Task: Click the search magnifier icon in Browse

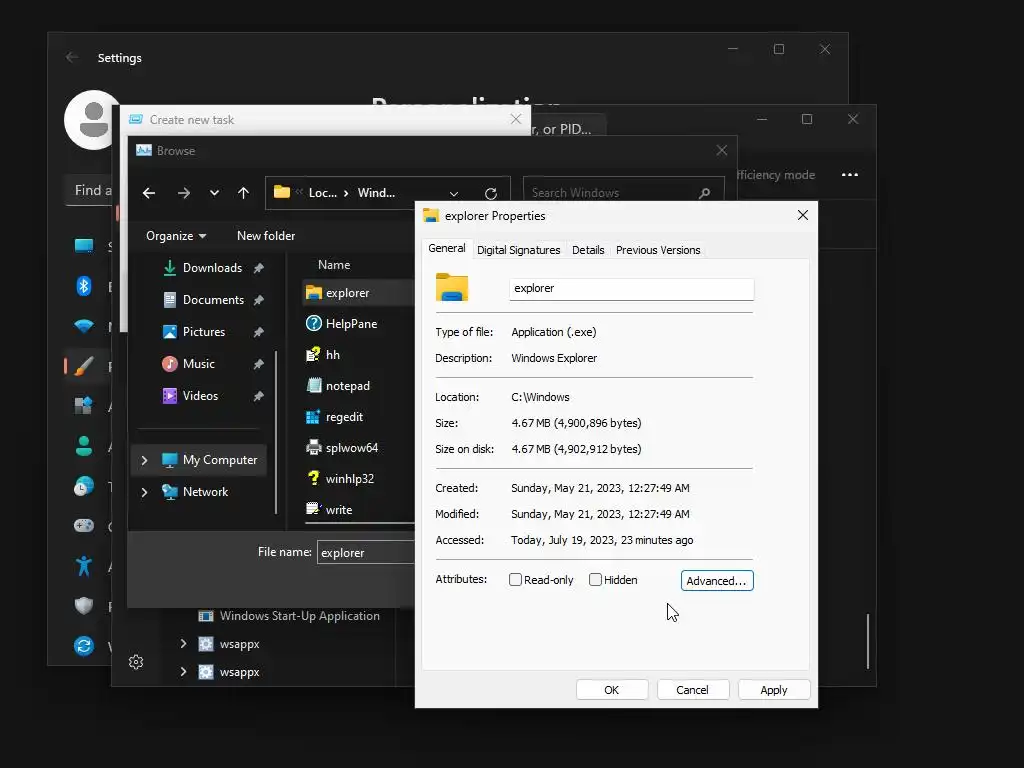Action: coord(704,193)
